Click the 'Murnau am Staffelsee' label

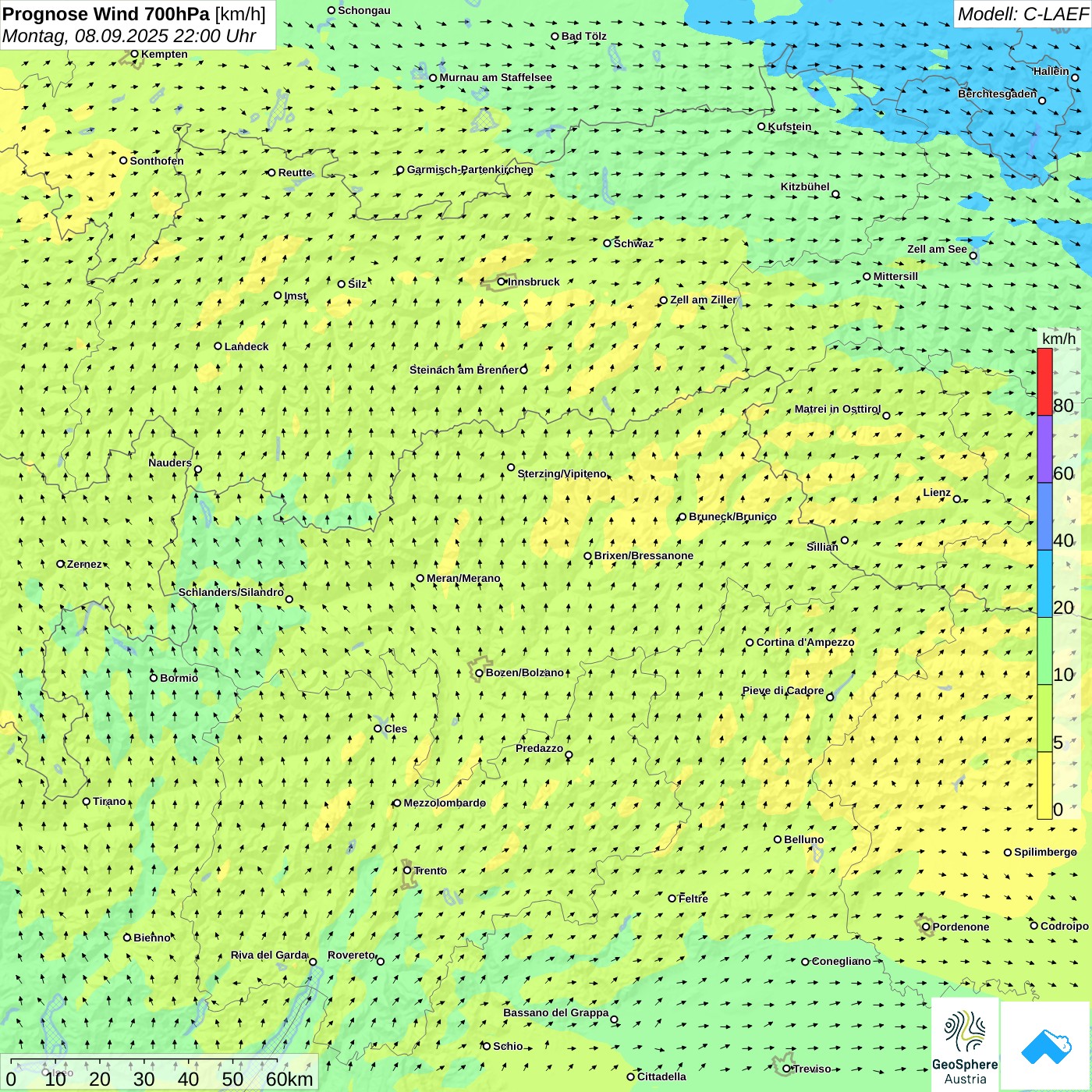click(495, 77)
